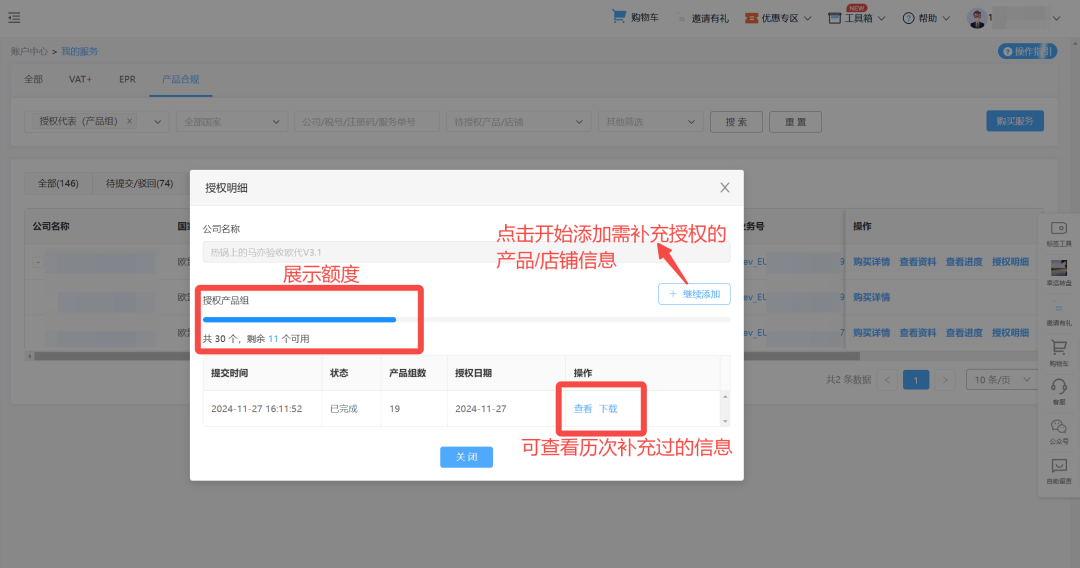Select the 待提交/驳回(74) status tab
This screenshot has height=568, width=1080.
coord(139,183)
